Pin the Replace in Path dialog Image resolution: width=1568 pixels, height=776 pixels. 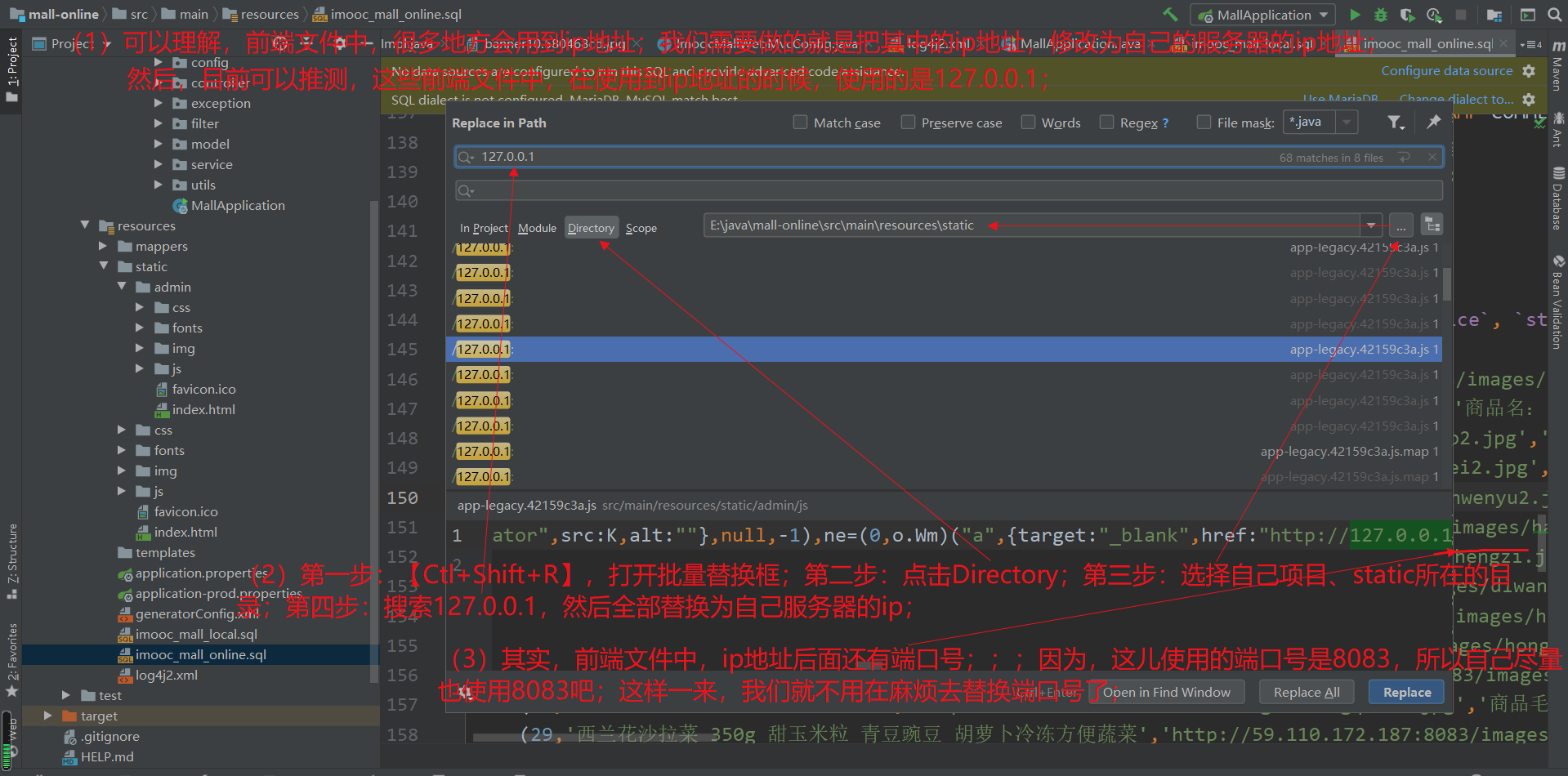coord(1433,122)
